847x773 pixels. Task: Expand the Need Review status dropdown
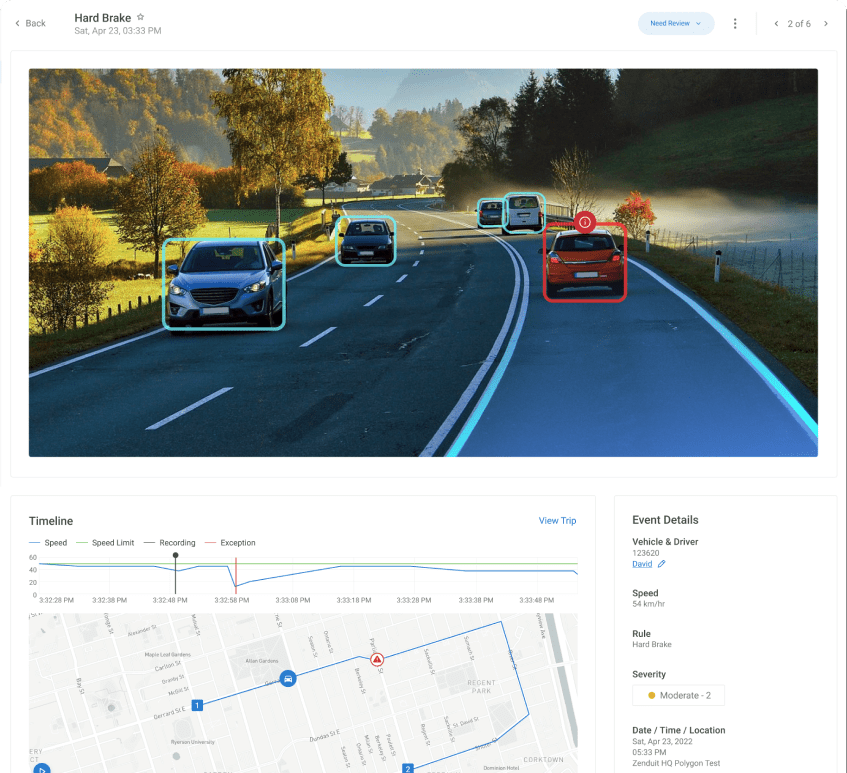pos(676,23)
